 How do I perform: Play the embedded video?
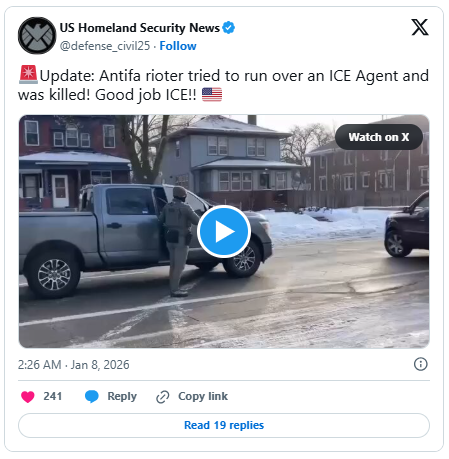point(224,232)
